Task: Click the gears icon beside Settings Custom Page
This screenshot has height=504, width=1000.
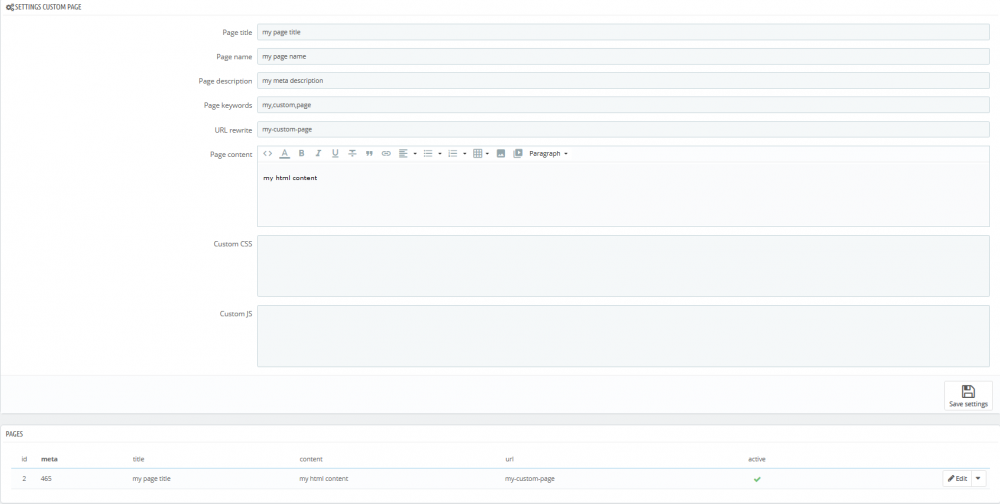Action: pos(10,7)
